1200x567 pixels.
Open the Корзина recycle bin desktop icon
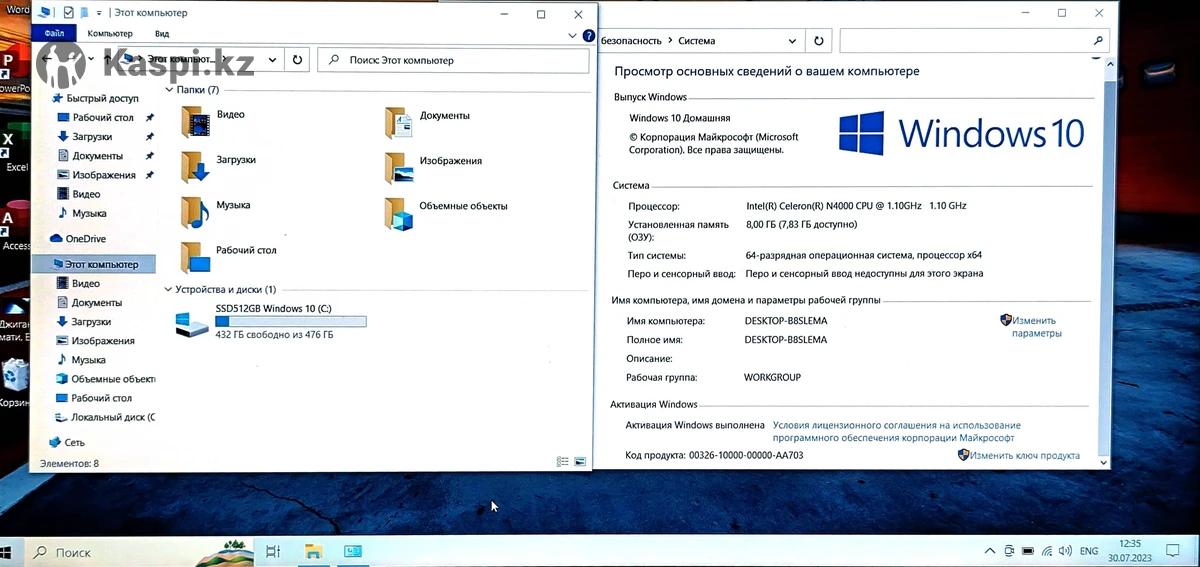[x=15, y=382]
